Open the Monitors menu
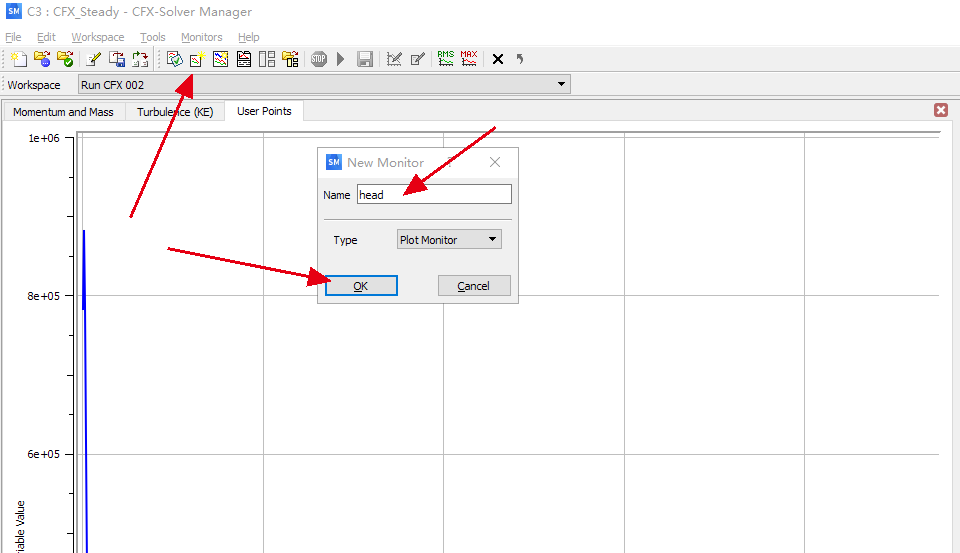Screen dimensions: 960x553 point(201,37)
